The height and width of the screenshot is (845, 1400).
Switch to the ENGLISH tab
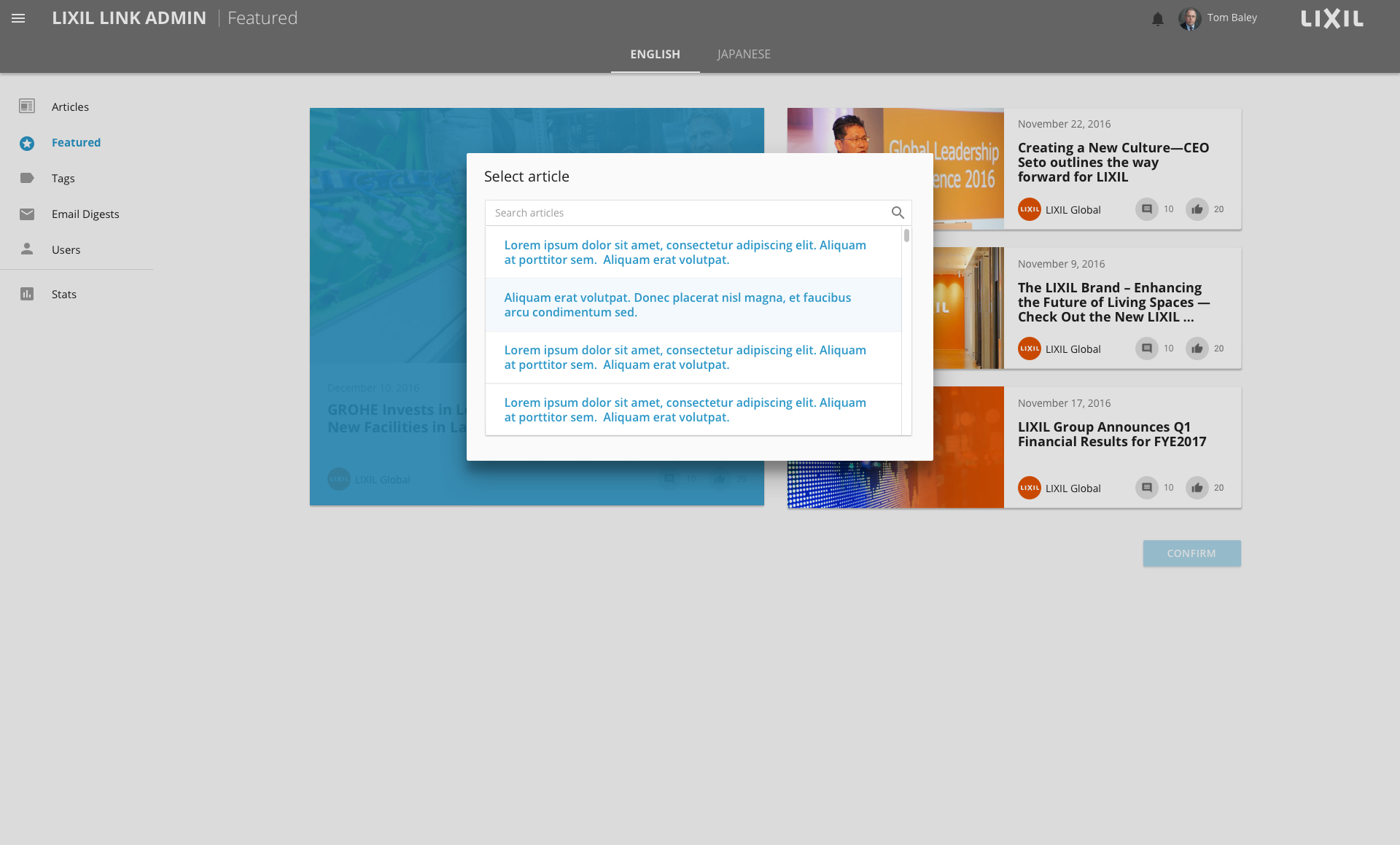click(655, 55)
